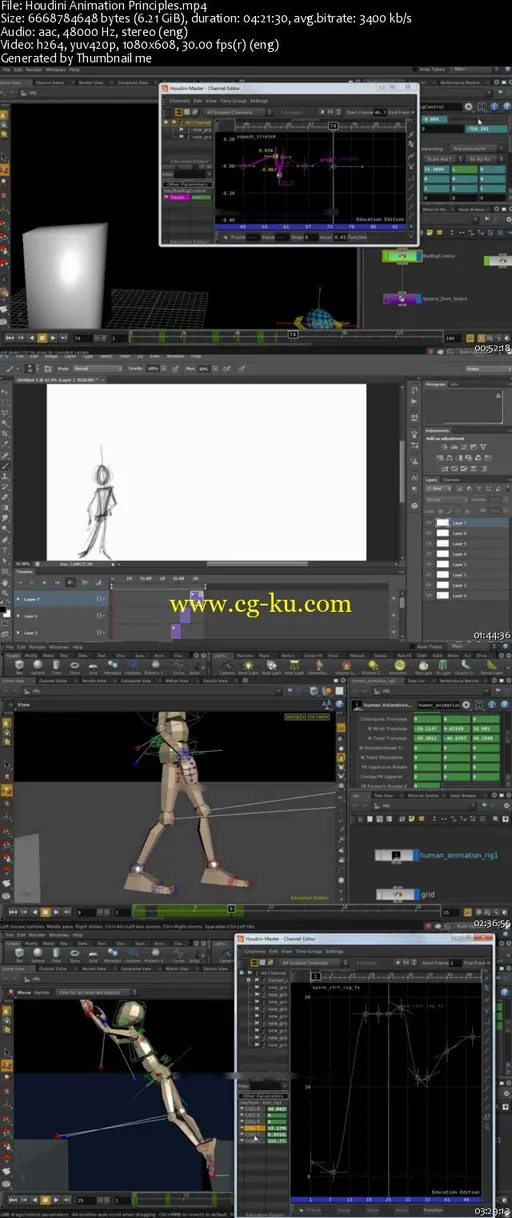Open View menu in fourth frame's Channel Editor
Viewport: 512px width, 1218px height.
pos(288,951)
